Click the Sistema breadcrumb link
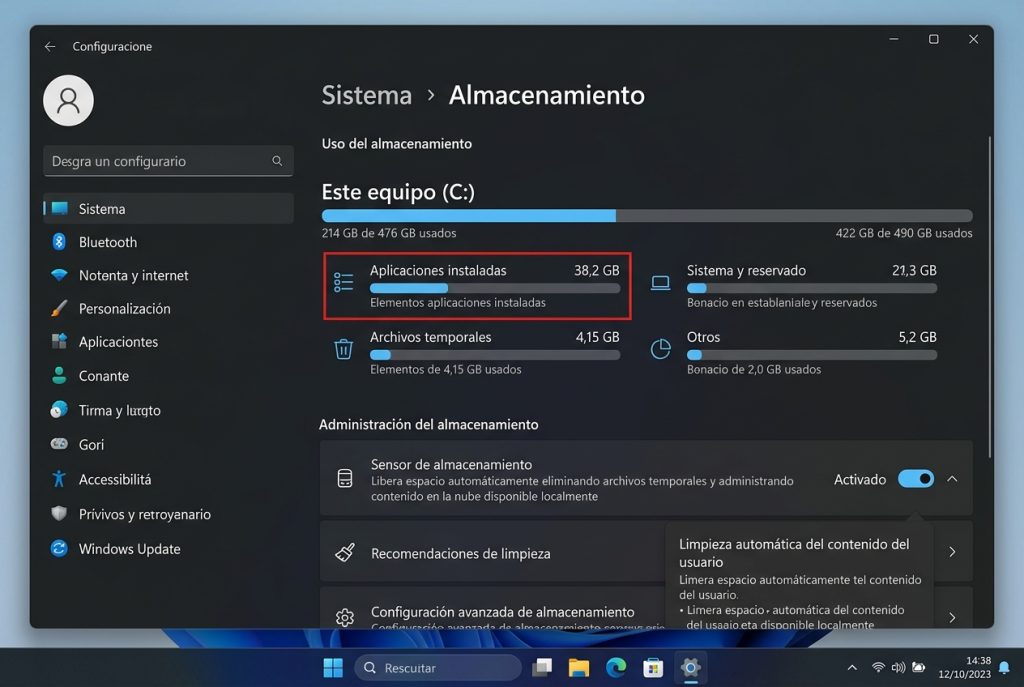This screenshot has height=687, width=1024. [366, 95]
